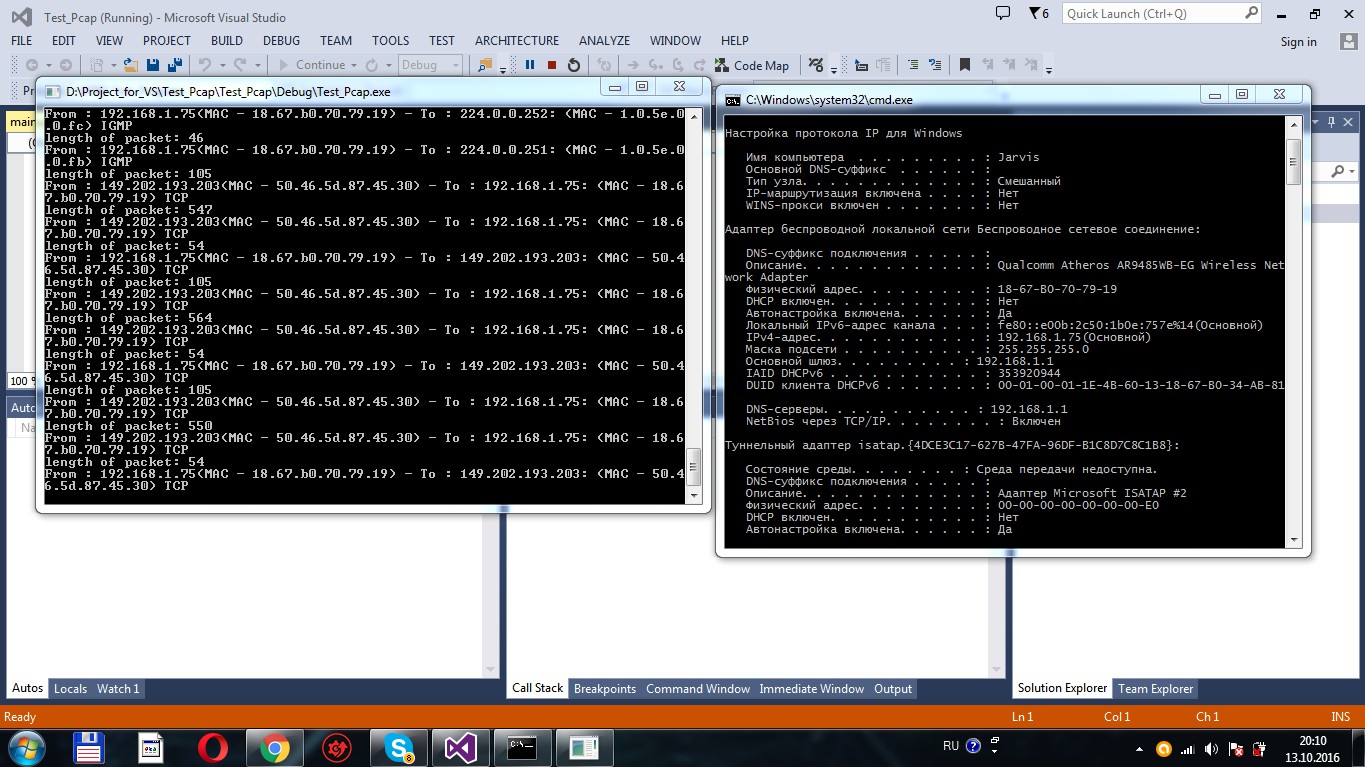Click the floppy disk taskbar icon
1365x767 pixels.
89,748
